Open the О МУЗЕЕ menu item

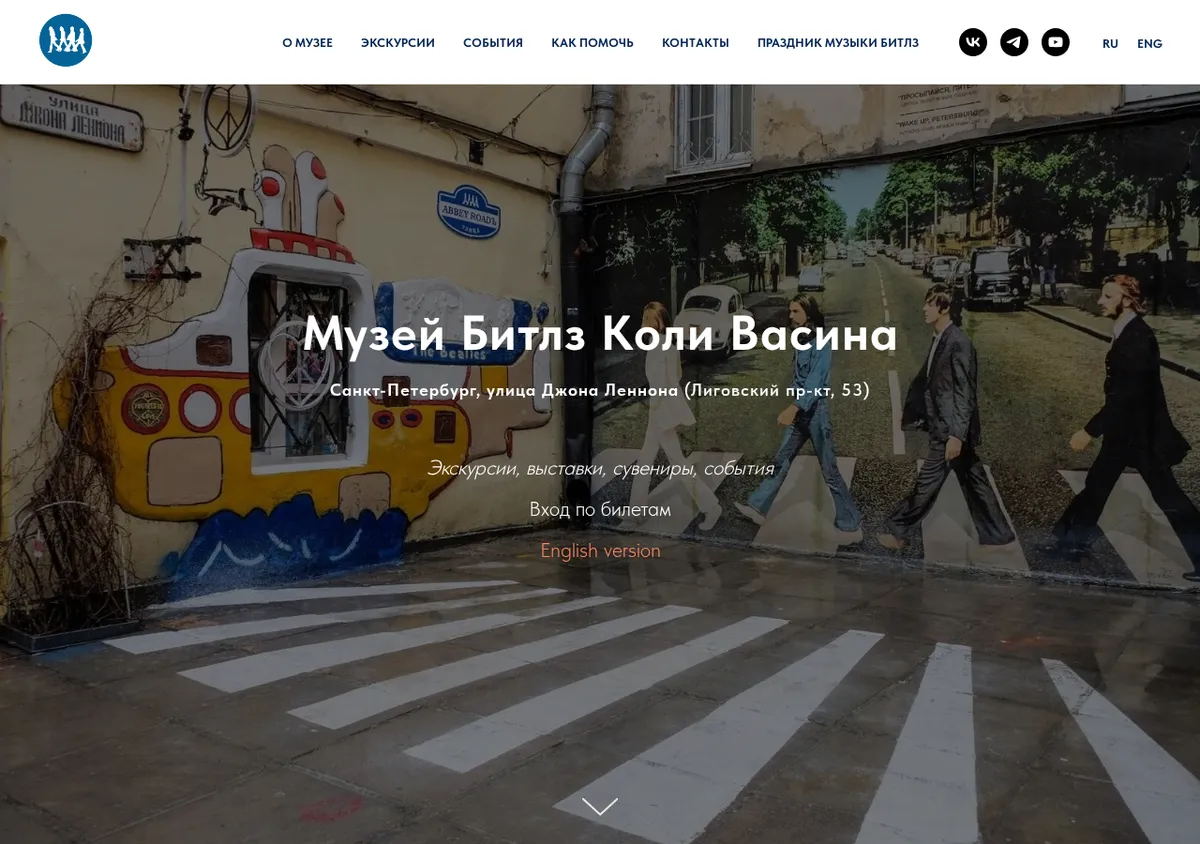(x=307, y=43)
